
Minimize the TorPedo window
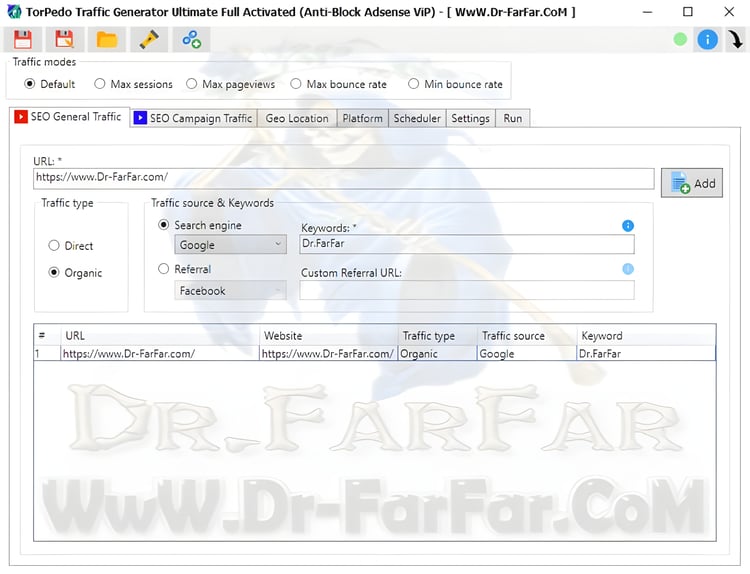[x=647, y=11]
